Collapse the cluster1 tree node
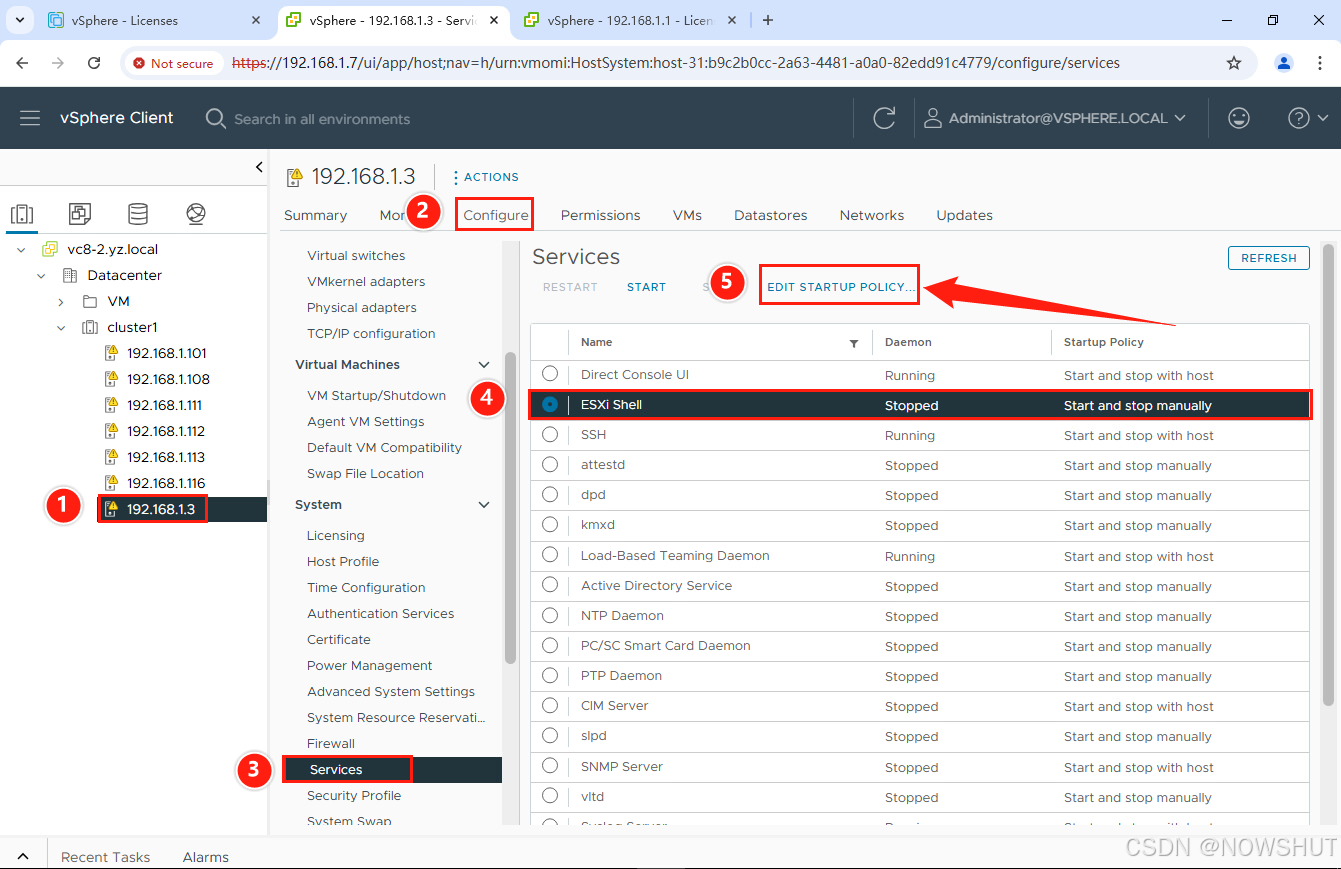The width and height of the screenshot is (1341, 869). (x=61, y=327)
